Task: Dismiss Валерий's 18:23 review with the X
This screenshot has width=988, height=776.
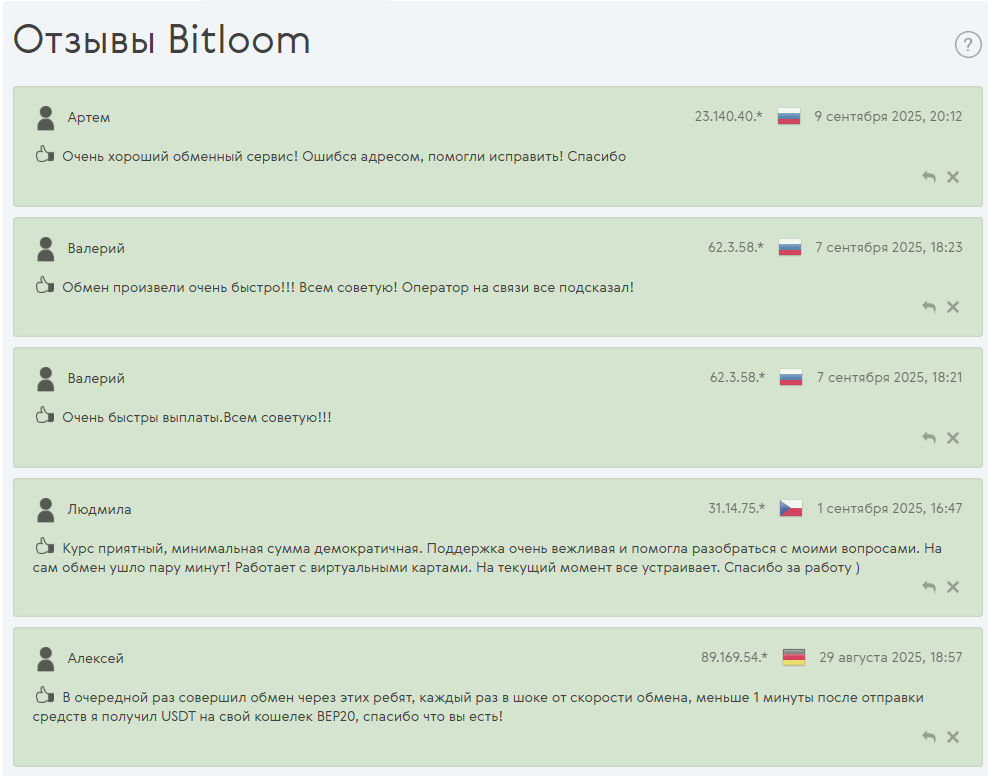Action: (x=952, y=307)
